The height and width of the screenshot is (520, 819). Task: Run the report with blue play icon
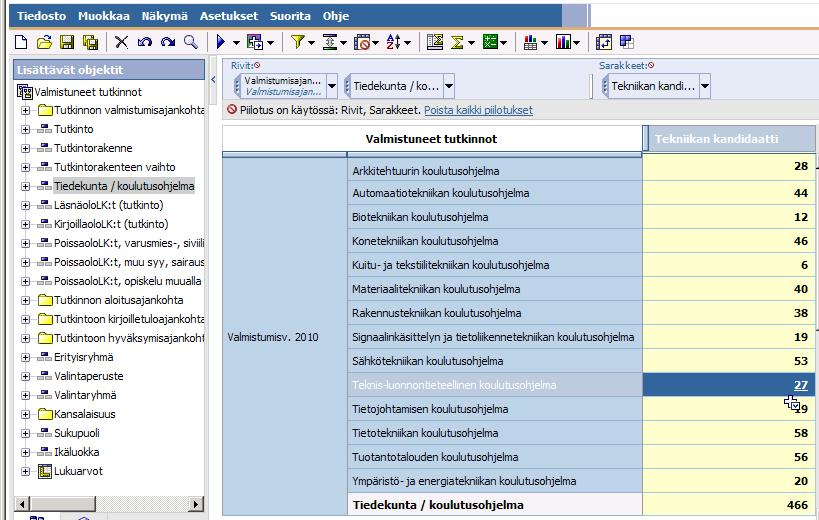(x=221, y=42)
